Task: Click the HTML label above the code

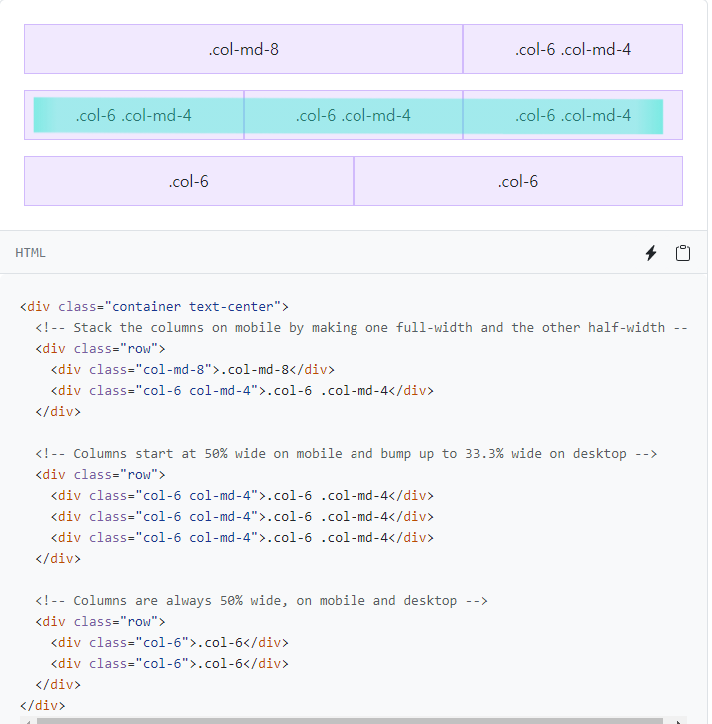Action: [x=30, y=253]
